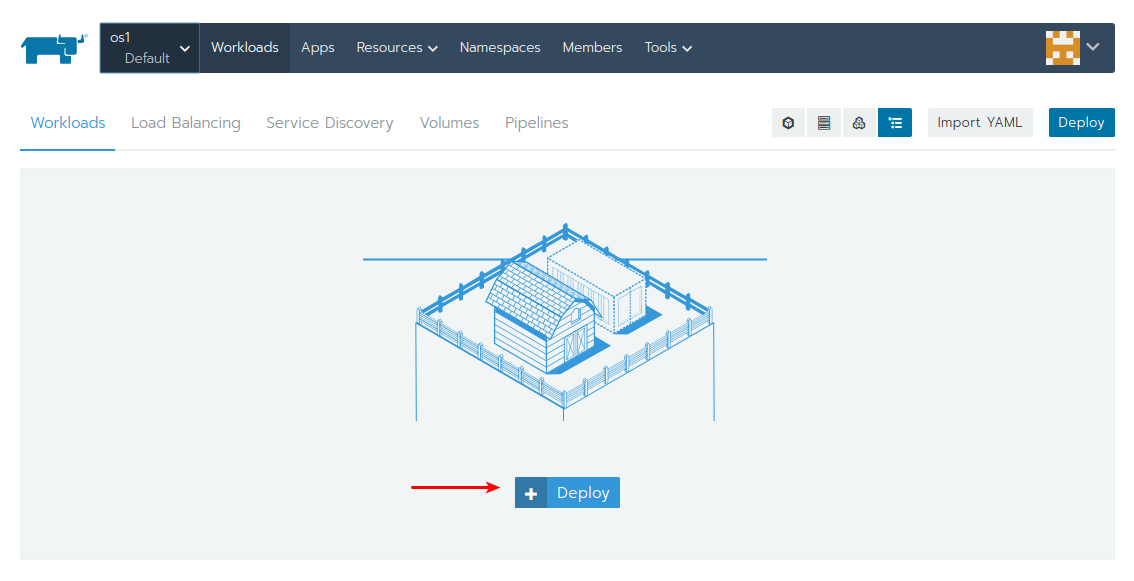
Task: Select the Members menu item
Action: [x=592, y=47]
